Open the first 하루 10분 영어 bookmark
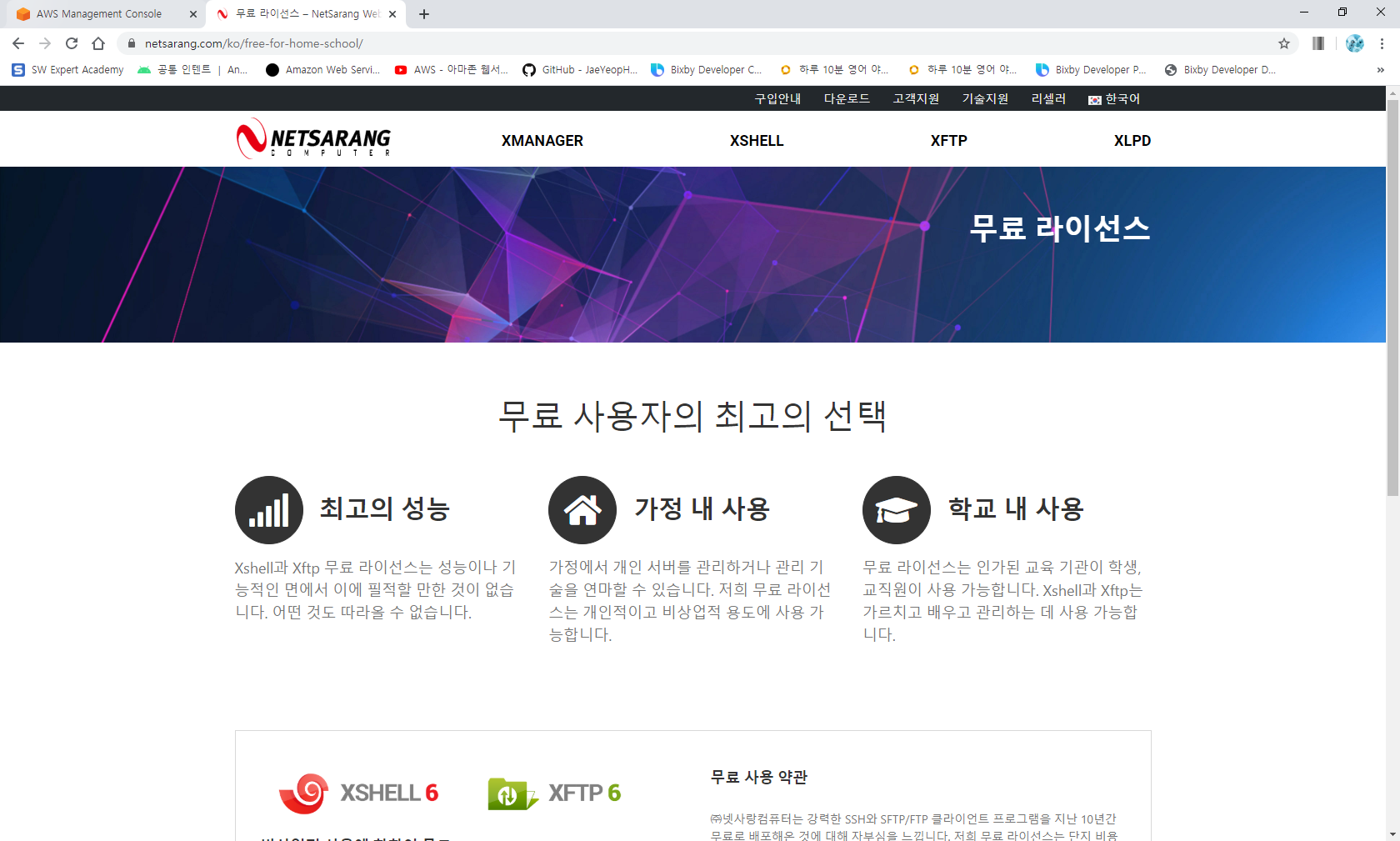Viewport: 1400px width, 841px height. tap(834, 70)
